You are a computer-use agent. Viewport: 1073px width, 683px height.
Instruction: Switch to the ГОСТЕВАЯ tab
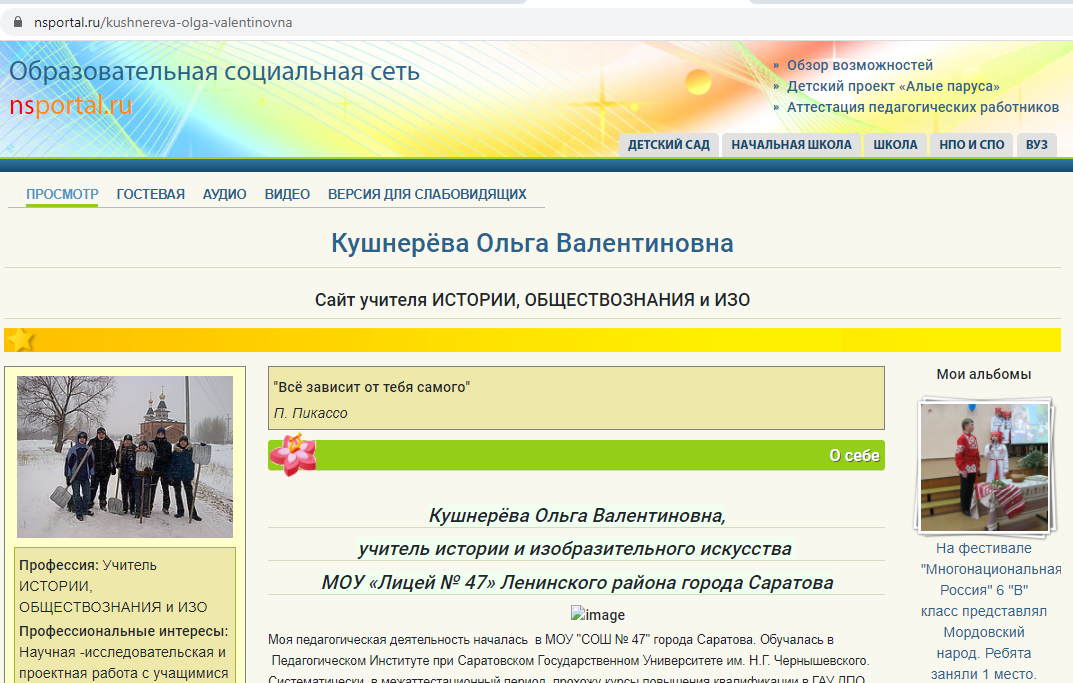point(150,194)
